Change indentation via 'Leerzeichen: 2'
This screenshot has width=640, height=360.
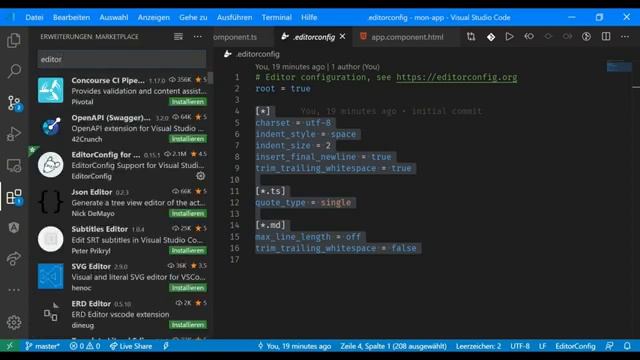click(478, 346)
